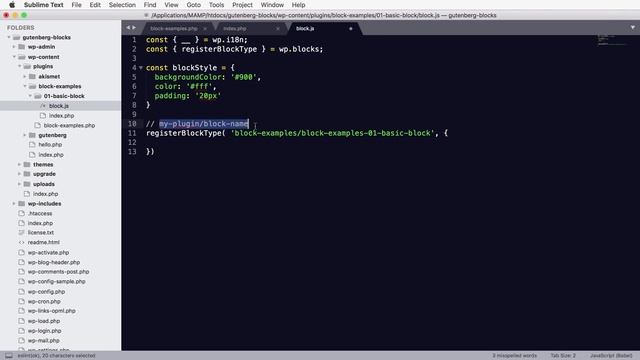Open the Window menu

[272, 5]
